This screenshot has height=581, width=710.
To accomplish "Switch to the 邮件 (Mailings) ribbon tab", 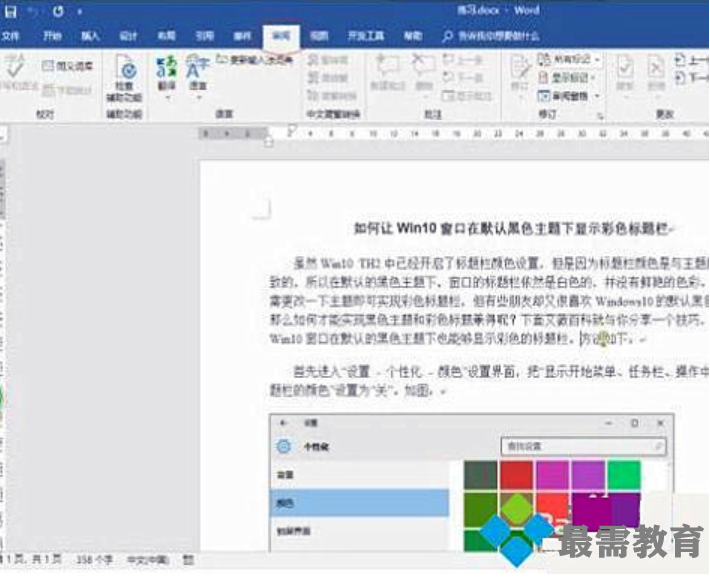I will click(242, 36).
